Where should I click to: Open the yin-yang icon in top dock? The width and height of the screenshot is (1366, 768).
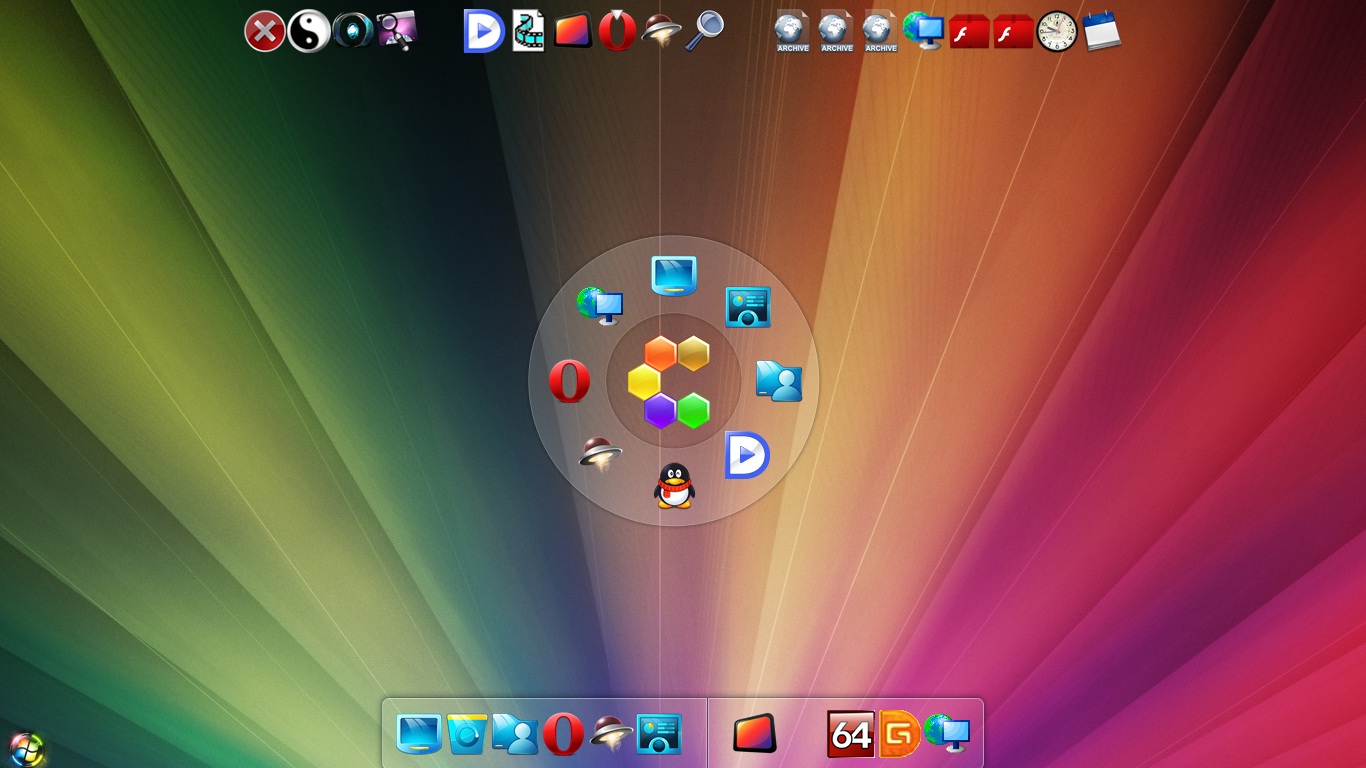pyautogui.click(x=309, y=32)
